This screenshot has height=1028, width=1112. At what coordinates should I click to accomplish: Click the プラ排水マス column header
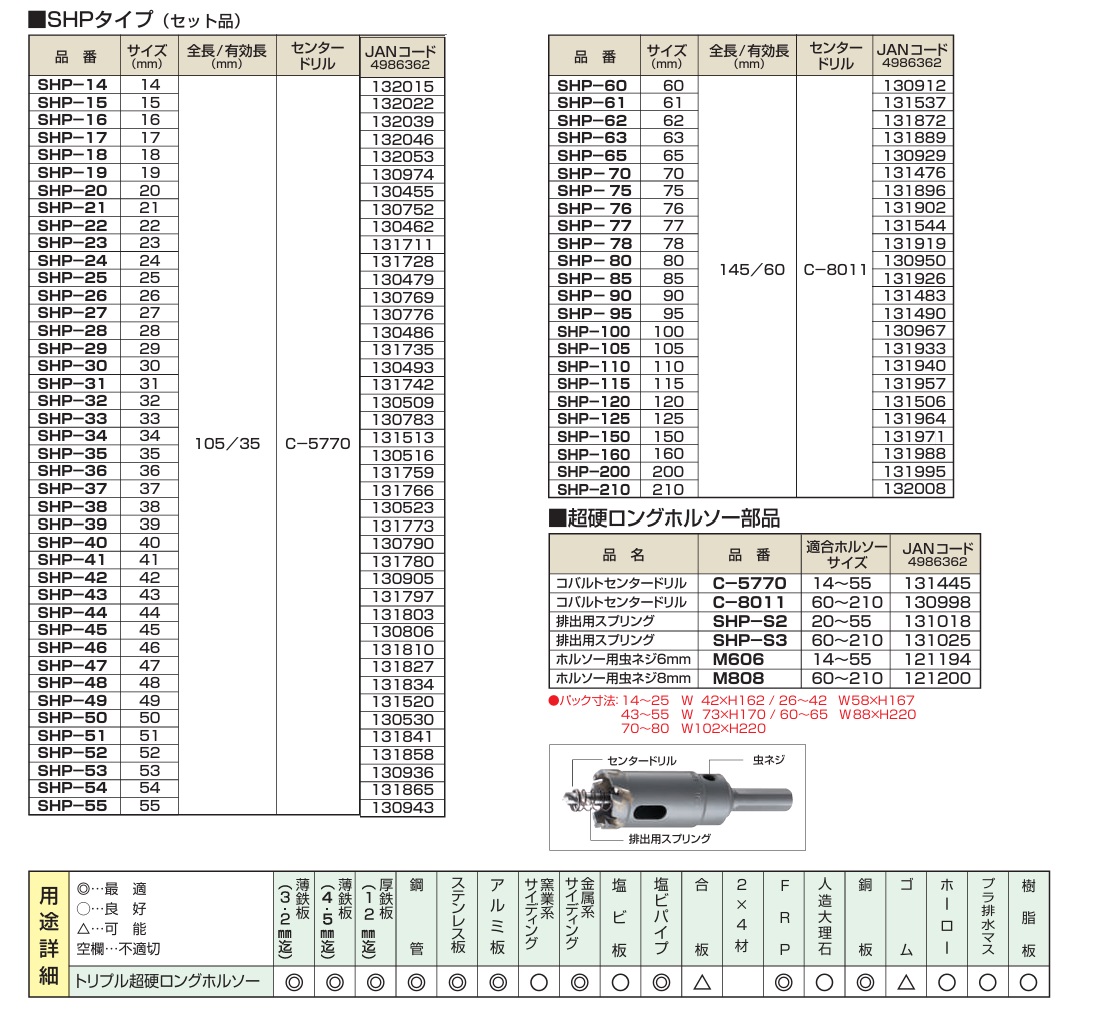pos(987,916)
